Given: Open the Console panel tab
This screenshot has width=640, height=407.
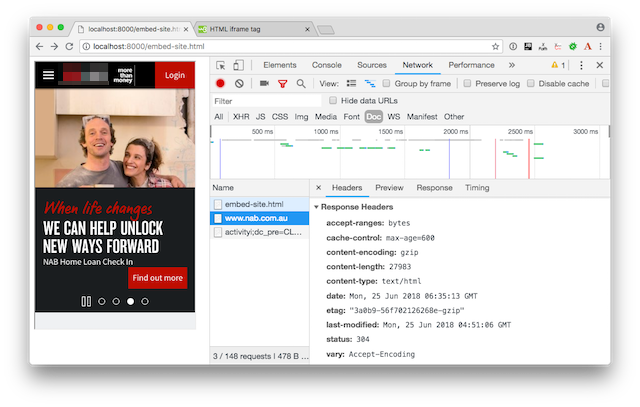Looking at the screenshot, I should pyautogui.click(x=327, y=65).
